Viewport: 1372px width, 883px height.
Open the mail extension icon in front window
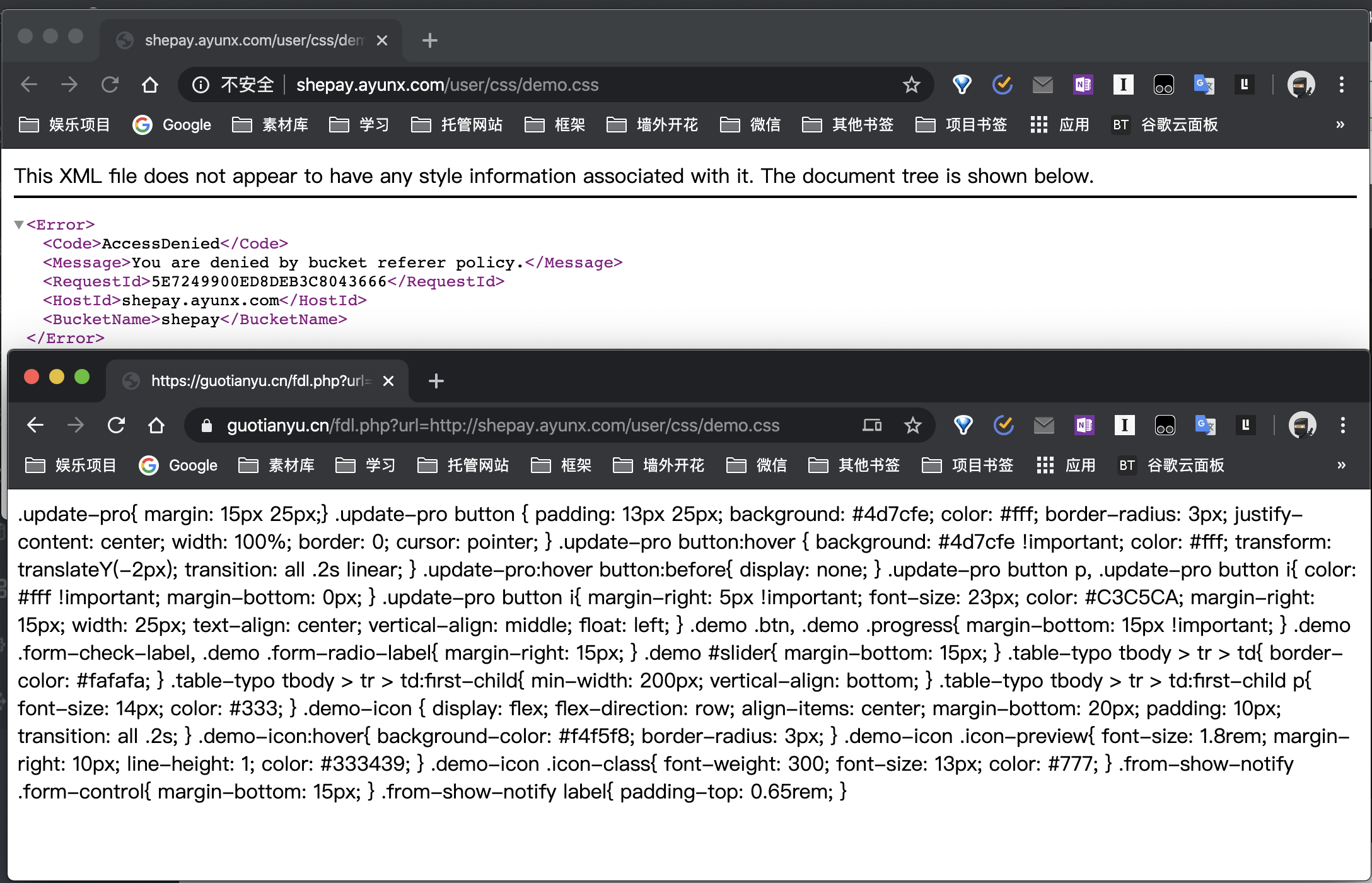(x=1044, y=426)
